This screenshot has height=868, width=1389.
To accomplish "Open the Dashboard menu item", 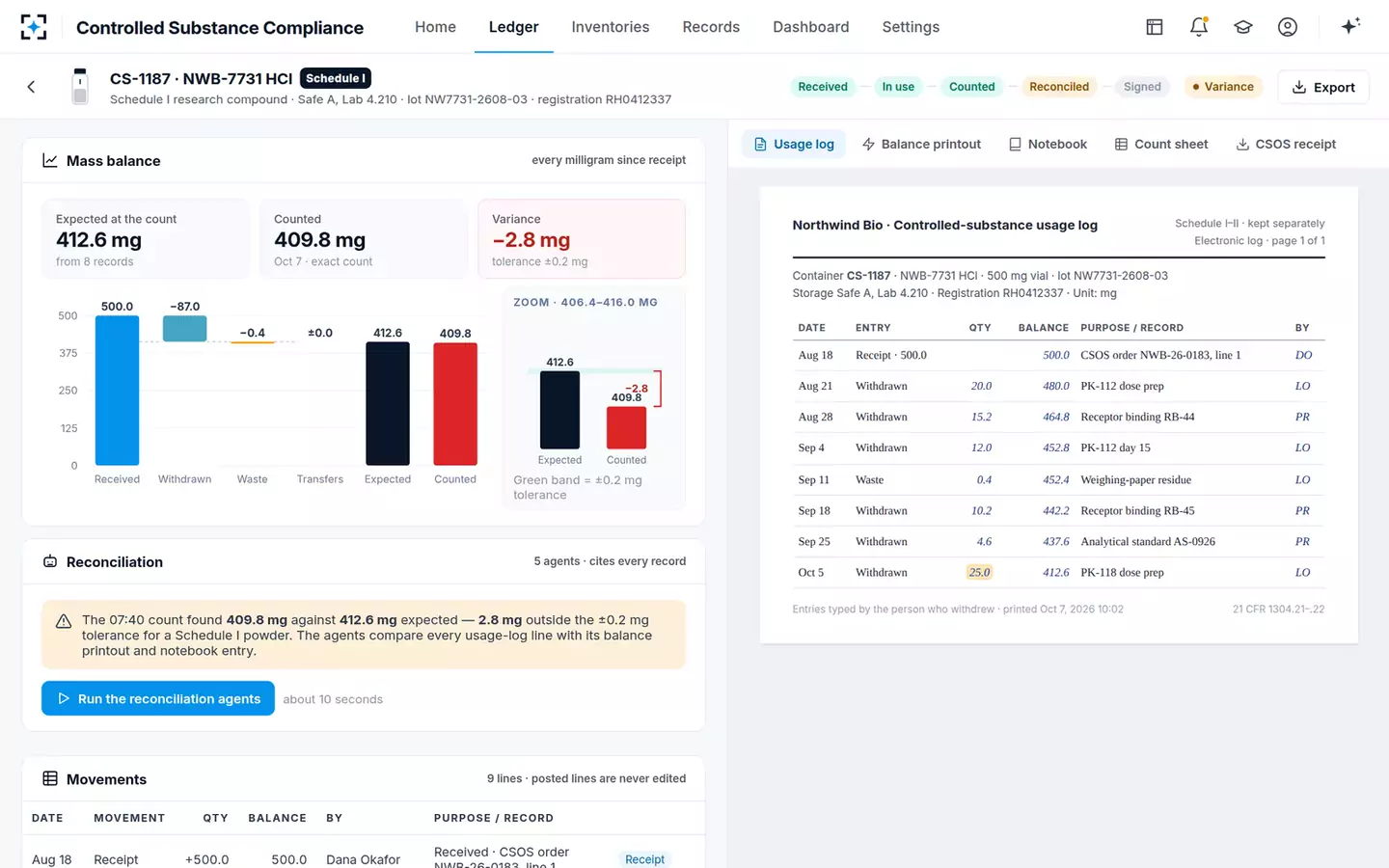I will [811, 27].
